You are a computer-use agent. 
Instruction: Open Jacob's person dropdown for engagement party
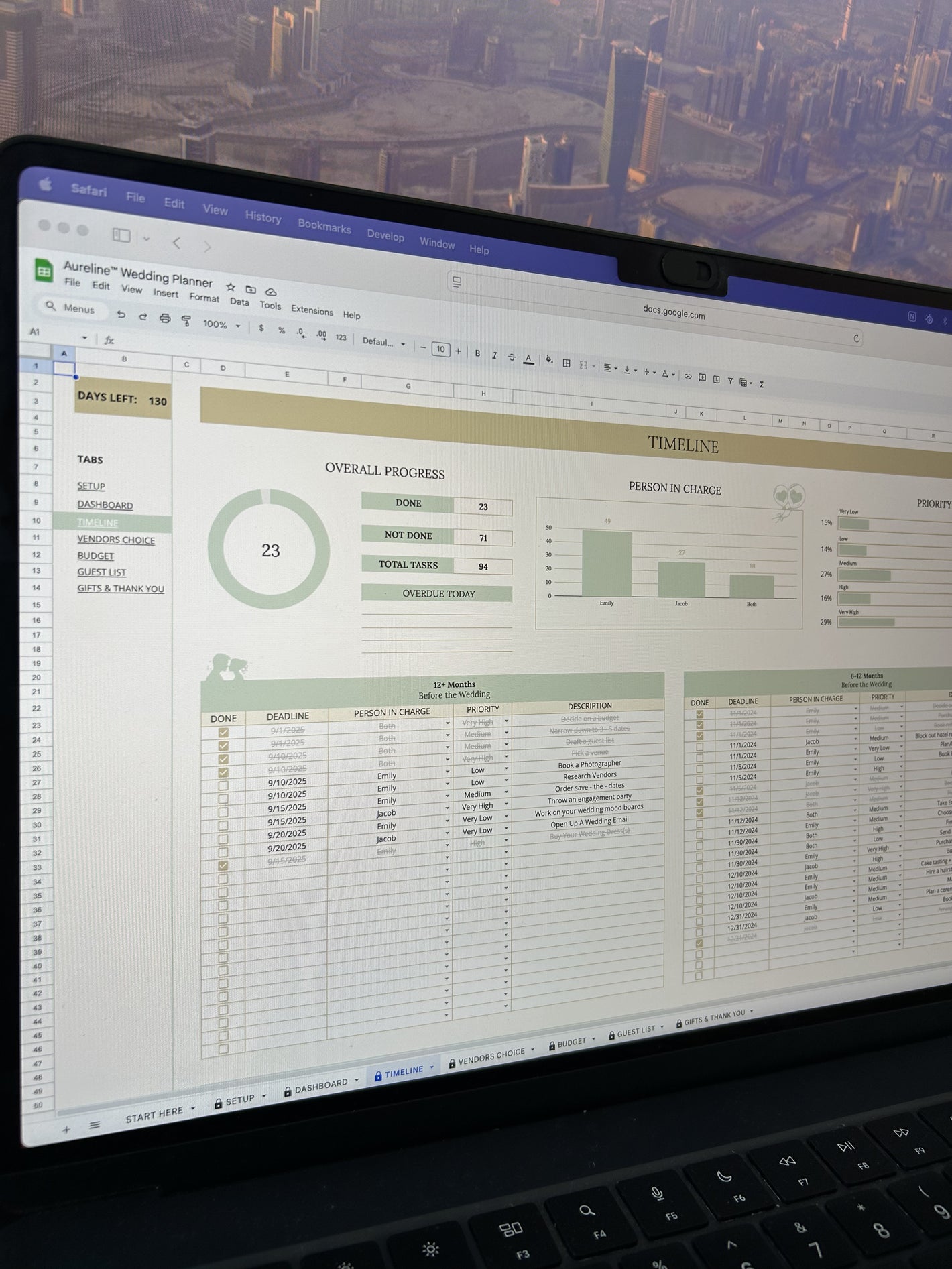(447, 812)
